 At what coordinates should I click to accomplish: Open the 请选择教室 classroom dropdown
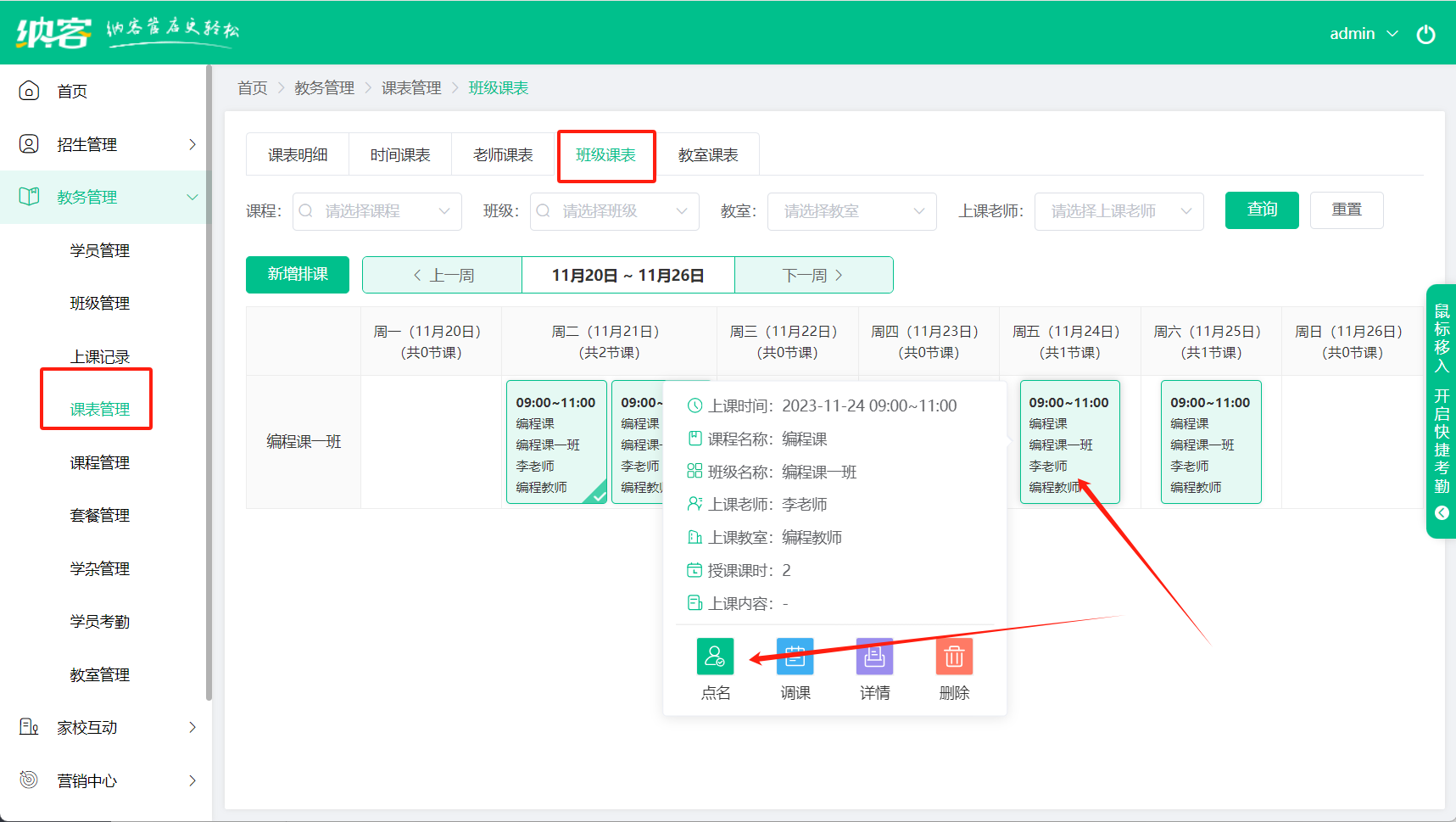point(851,211)
